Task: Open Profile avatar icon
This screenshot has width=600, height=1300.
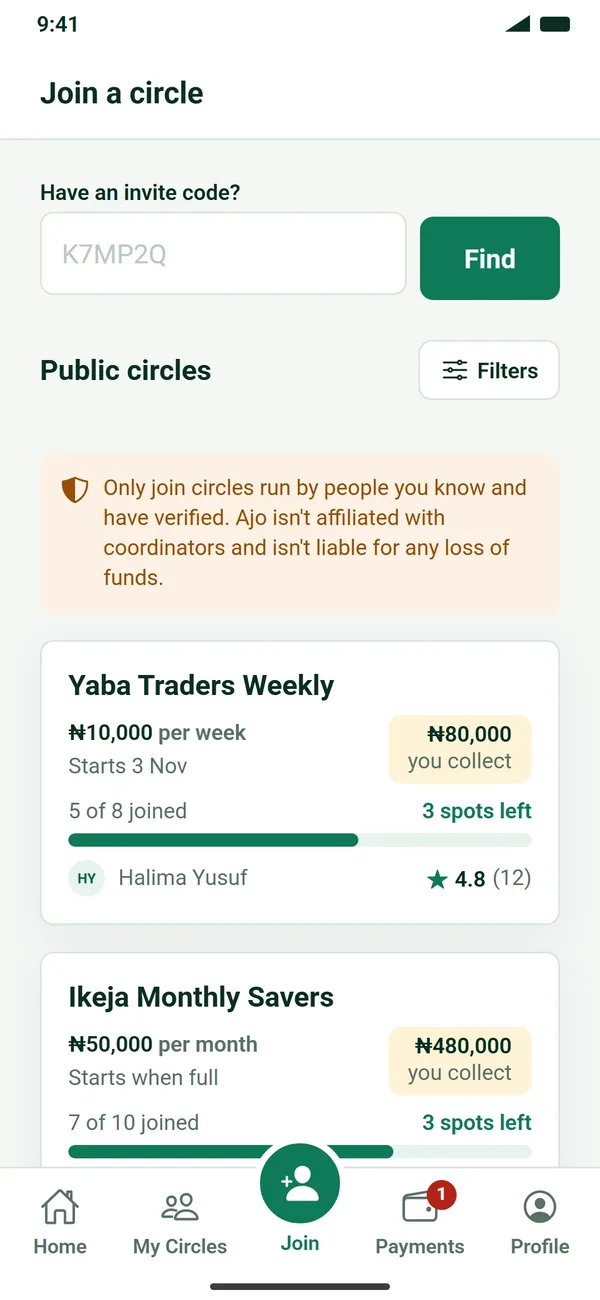Action: (x=540, y=1207)
